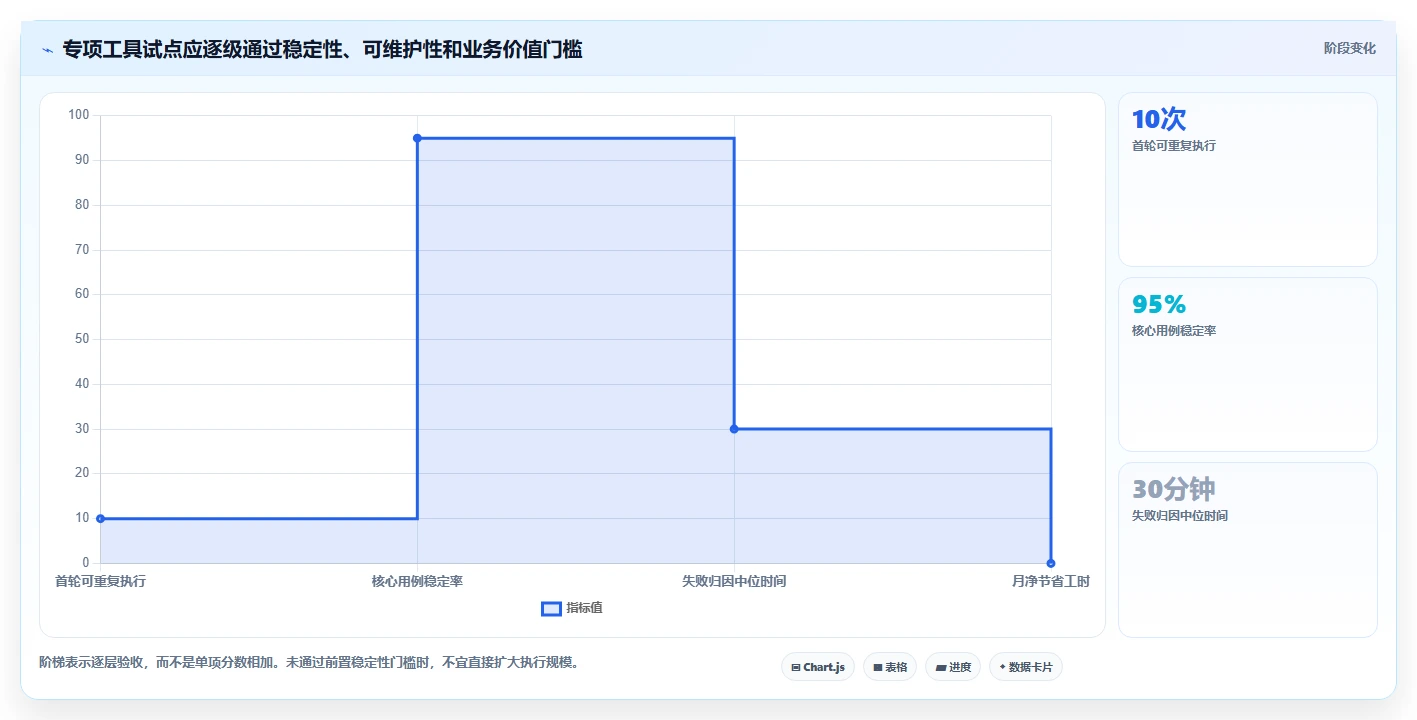Open the 30分钟 失败归因中位时间 card
The width and height of the screenshot is (1417, 720).
1248,550
